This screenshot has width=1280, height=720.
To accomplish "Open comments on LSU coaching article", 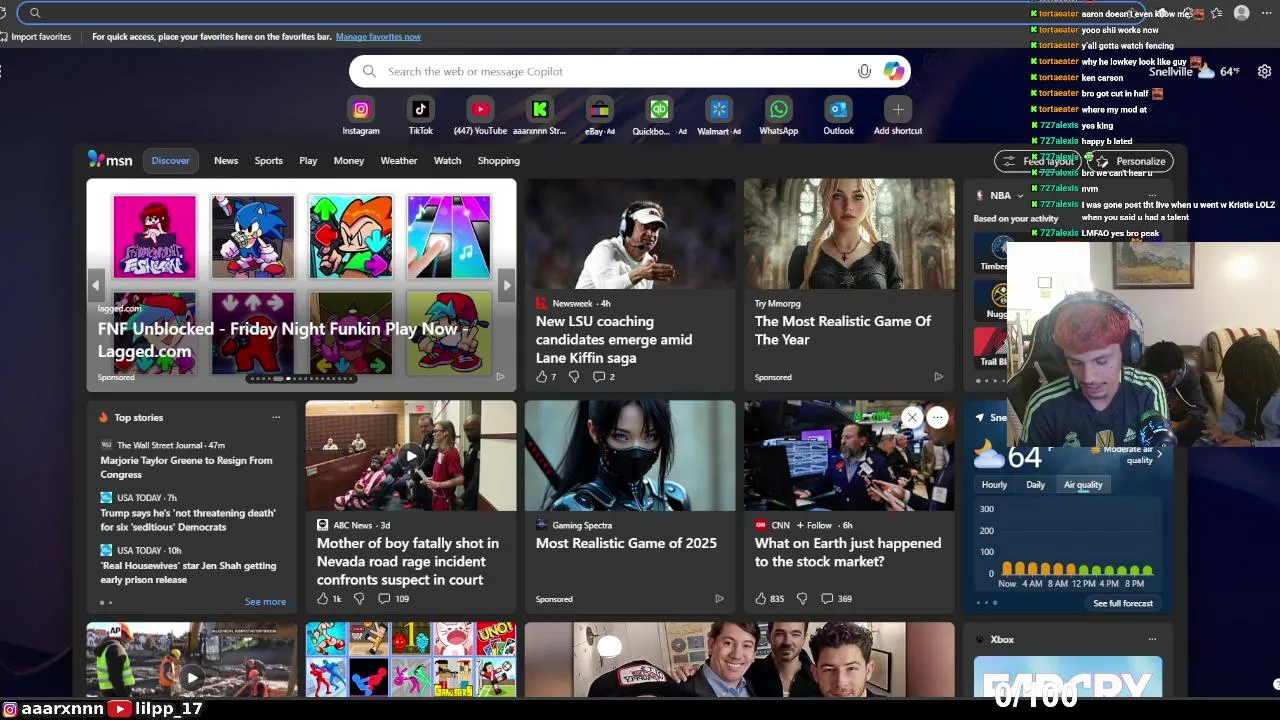I will pyautogui.click(x=604, y=377).
